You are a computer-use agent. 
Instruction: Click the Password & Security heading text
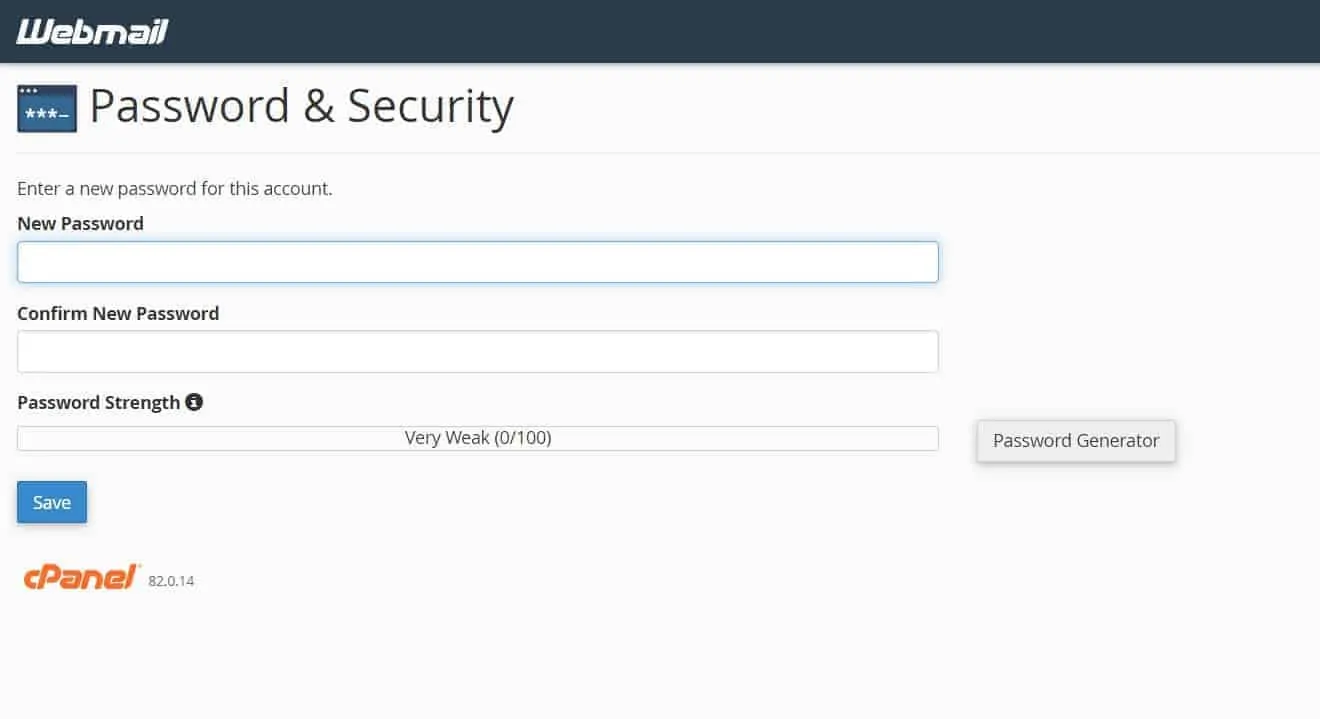[302, 106]
